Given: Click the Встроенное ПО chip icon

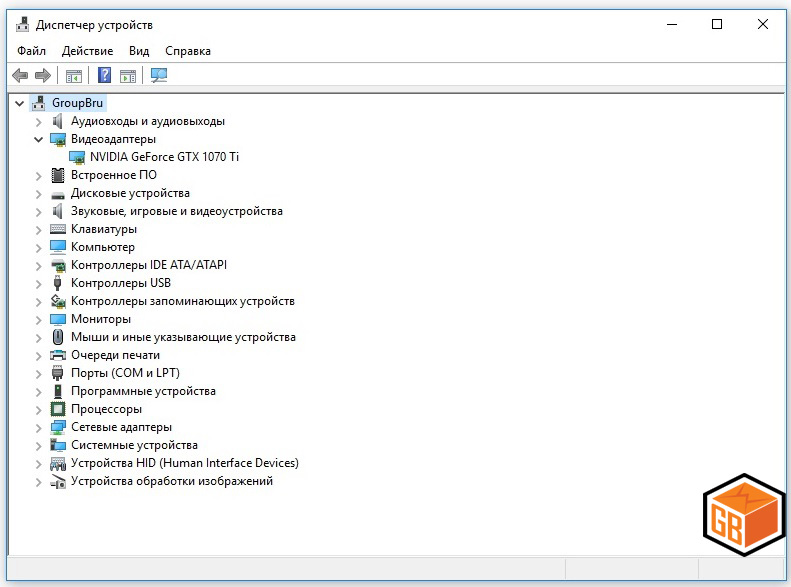Looking at the screenshot, I should (x=58, y=175).
